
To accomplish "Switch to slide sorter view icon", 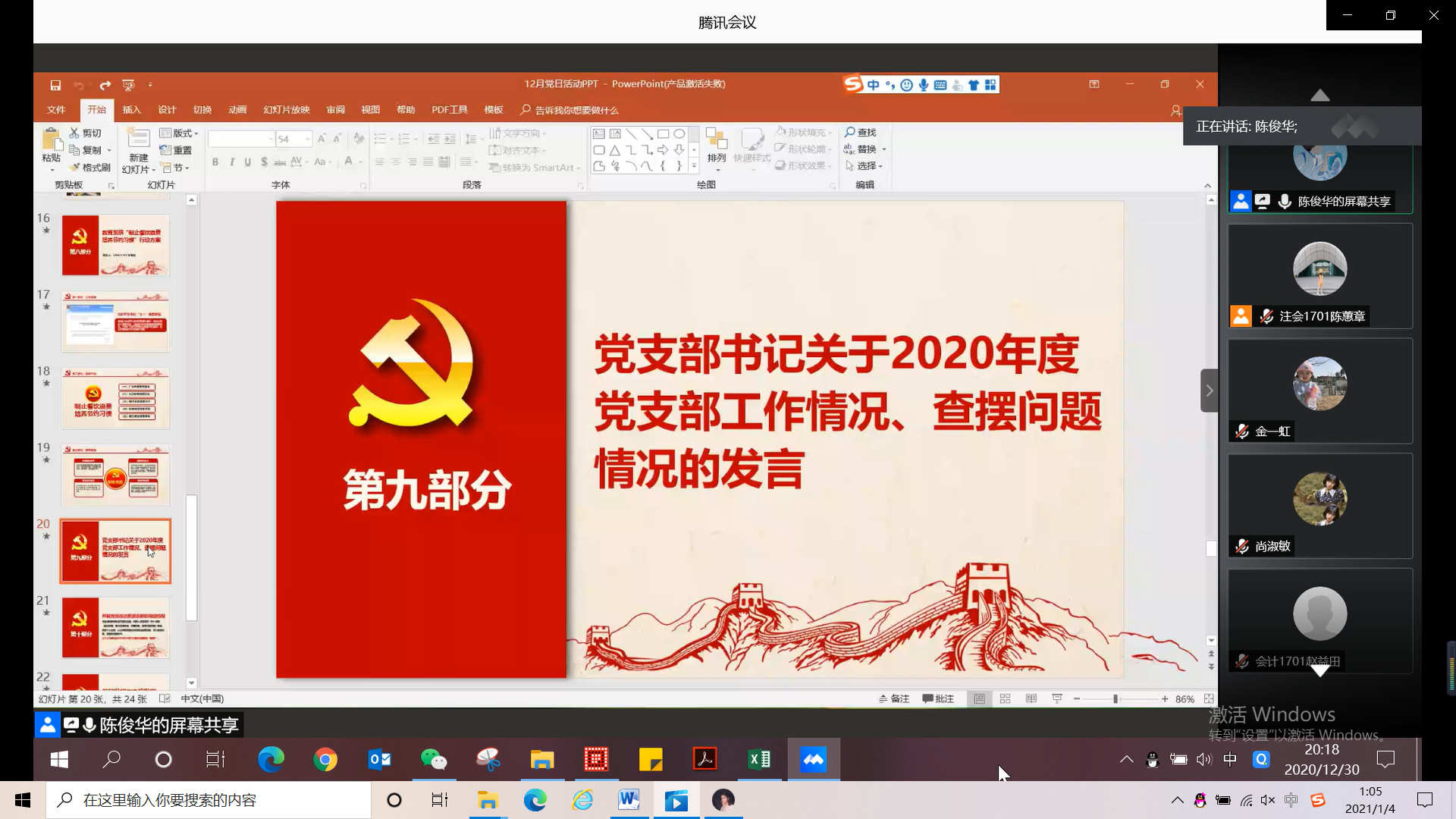I will tap(1005, 699).
